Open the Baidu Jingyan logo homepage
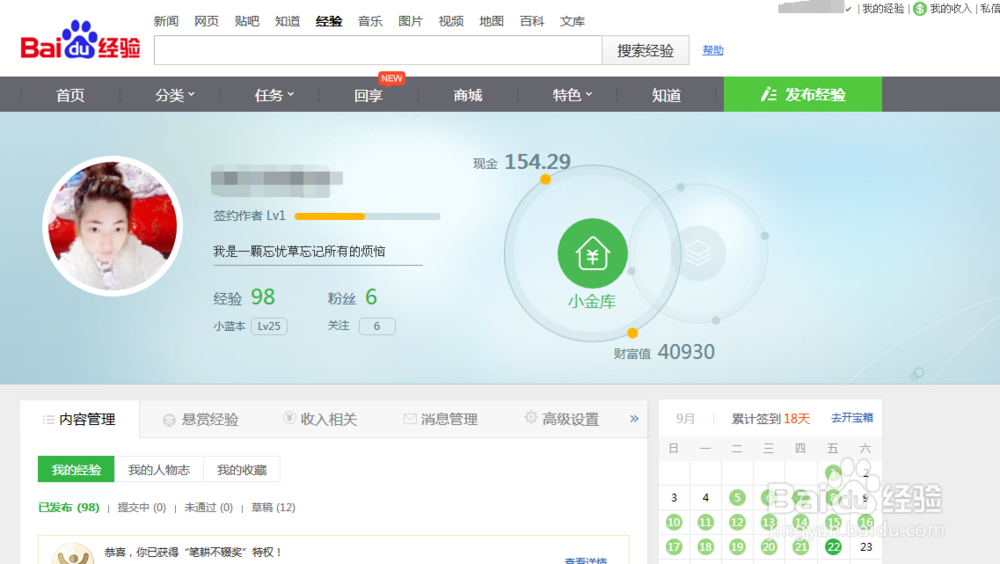This screenshot has width=1000, height=564. tap(80, 41)
